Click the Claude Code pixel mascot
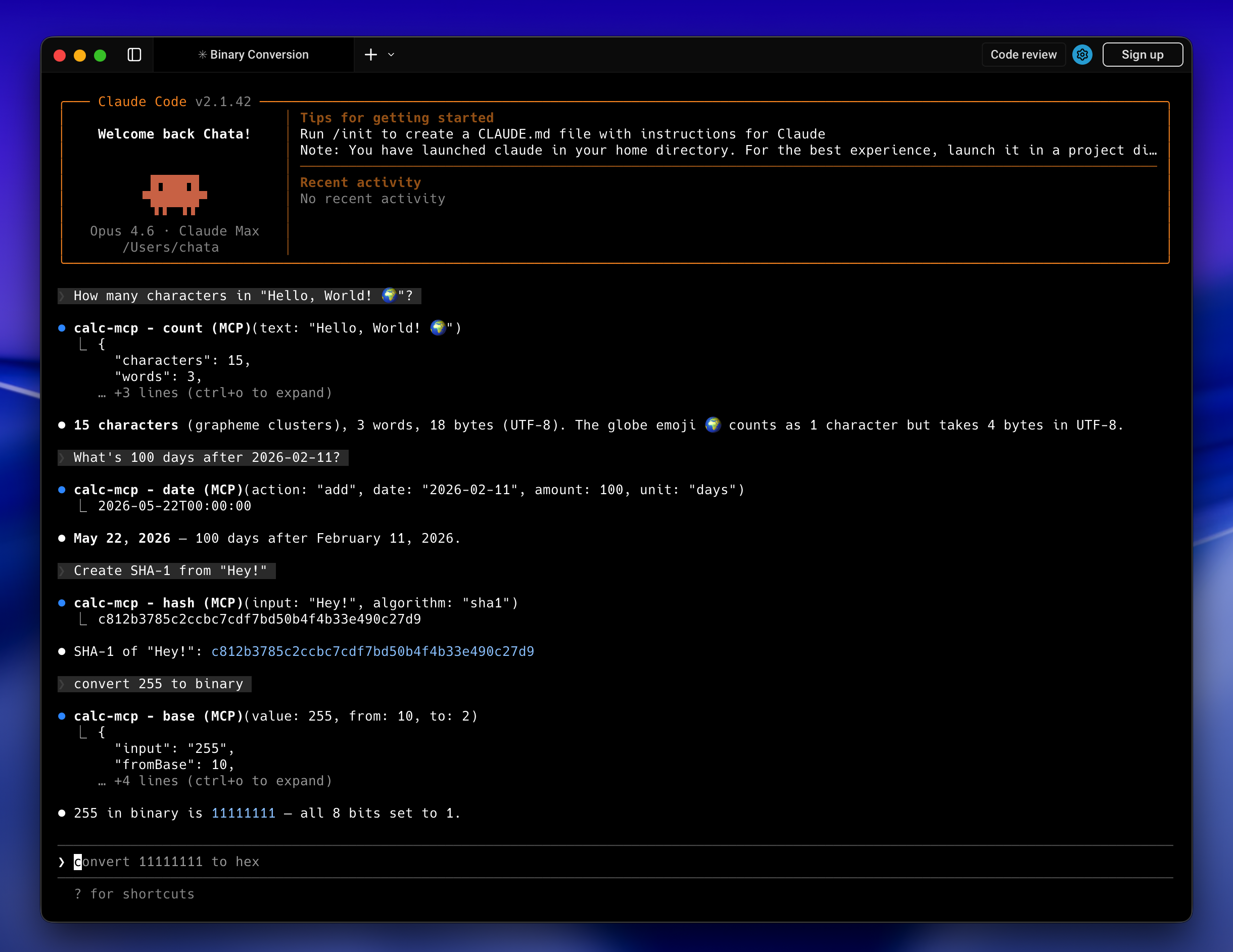Image resolution: width=1233 pixels, height=952 pixels. point(174,194)
